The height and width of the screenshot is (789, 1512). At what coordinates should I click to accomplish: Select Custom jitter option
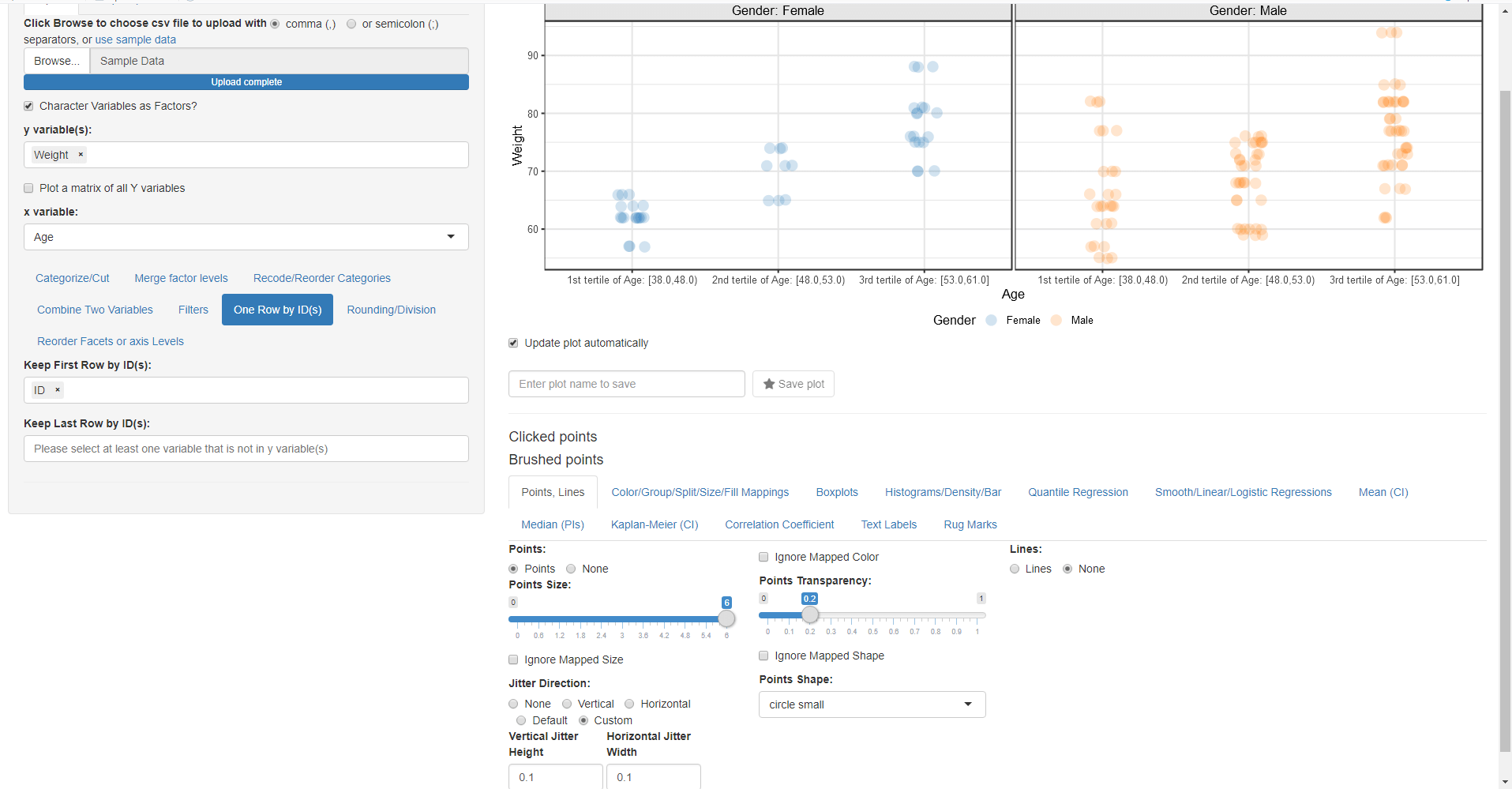click(583, 720)
